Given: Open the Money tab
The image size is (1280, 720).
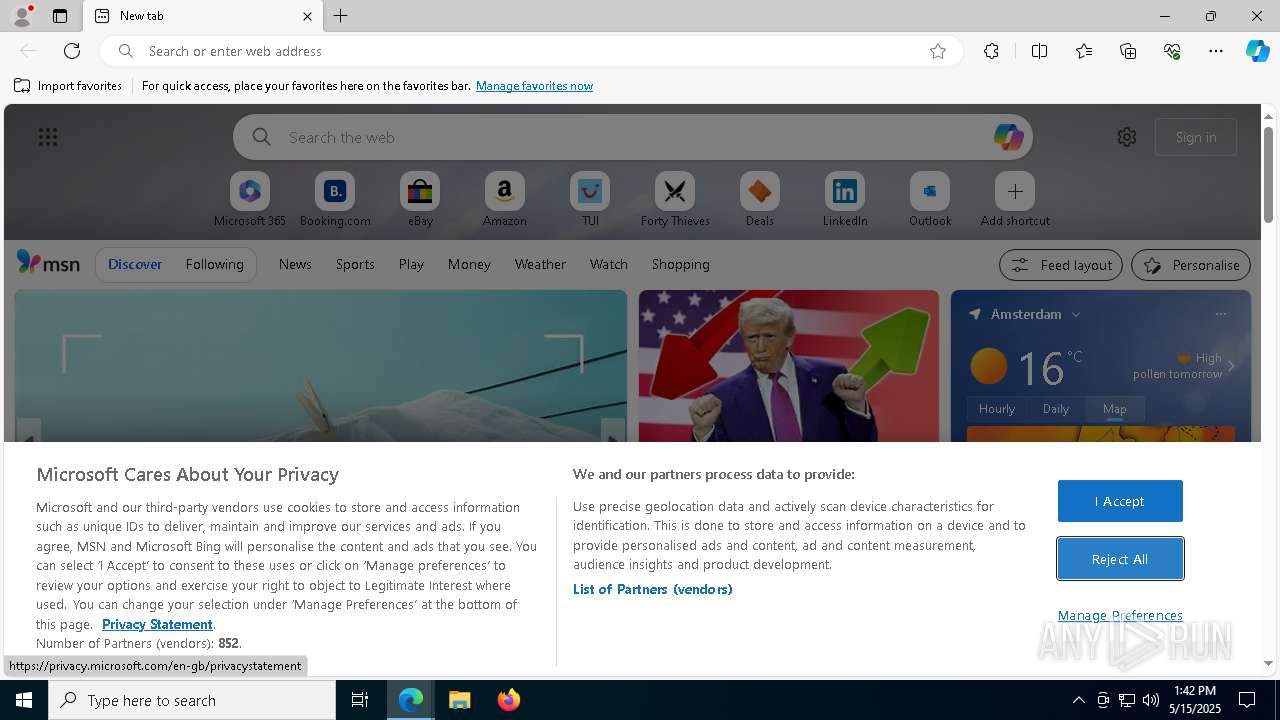Looking at the screenshot, I should 469,264.
